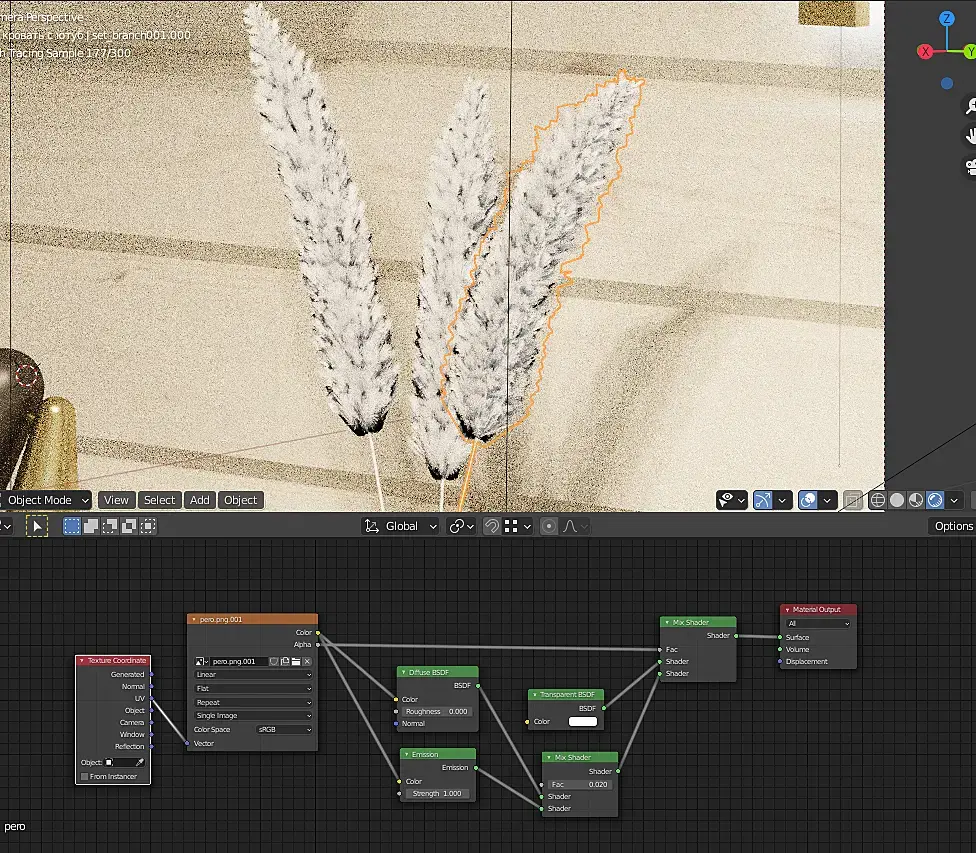This screenshot has width=976, height=853.
Task: Select Material Preview viewport shading
Action: pyautogui.click(x=916, y=500)
